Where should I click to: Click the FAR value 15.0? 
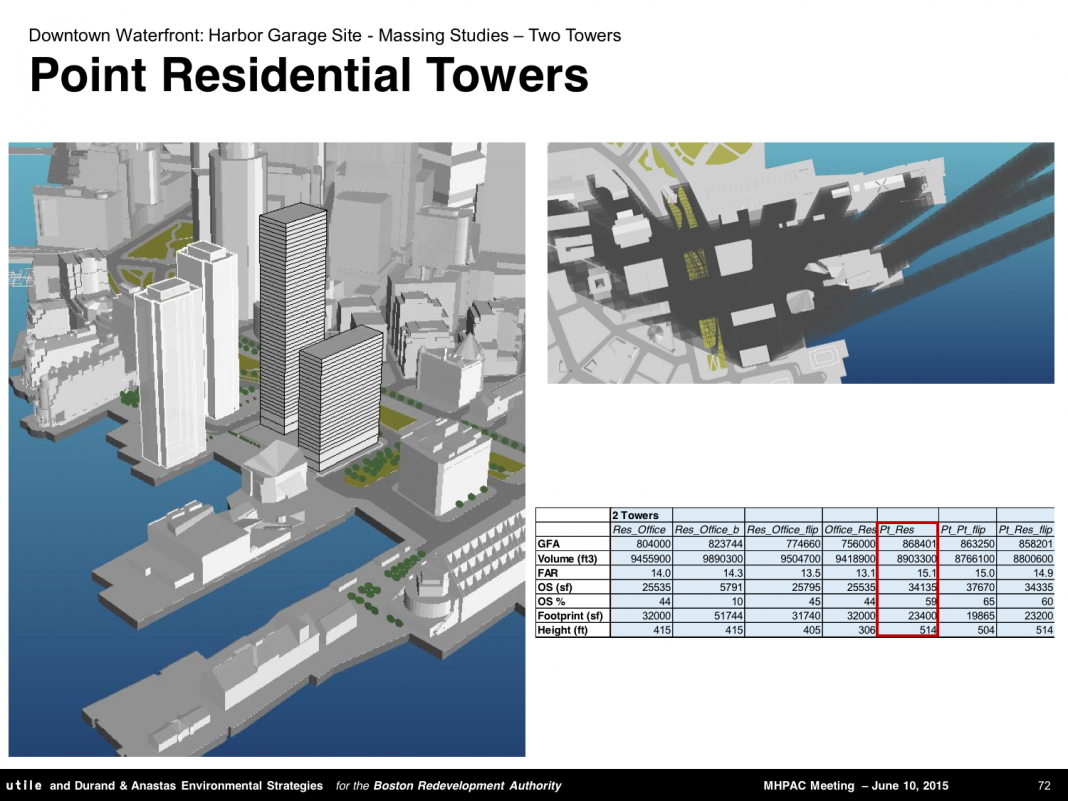coord(985,573)
